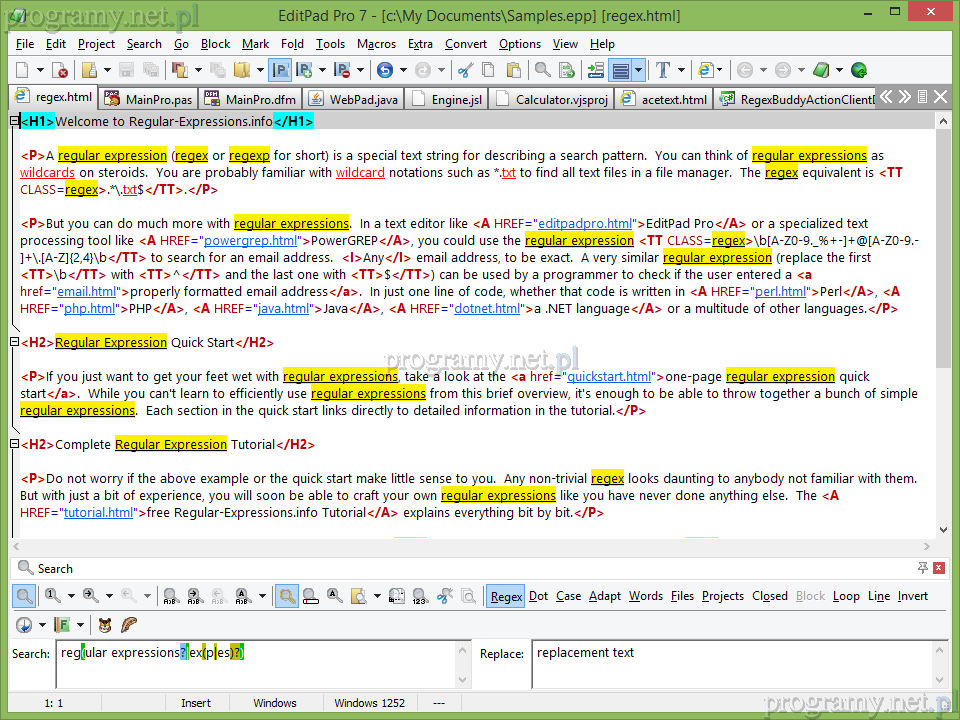Click the Paste clipboard icon in toolbar
Screen dimensions: 960x720
coord(513,70)
